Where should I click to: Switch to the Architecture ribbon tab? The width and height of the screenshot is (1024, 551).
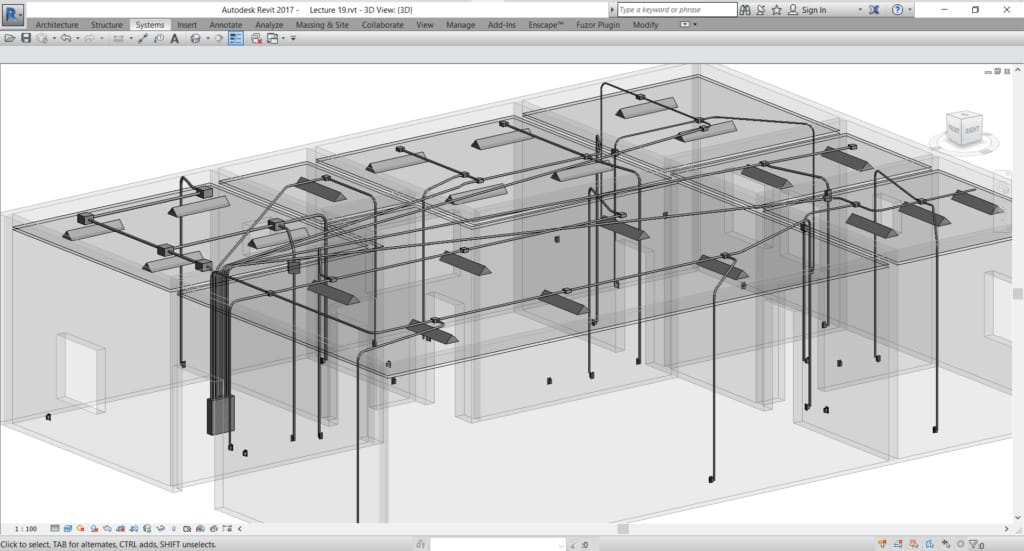coord(57,25)
